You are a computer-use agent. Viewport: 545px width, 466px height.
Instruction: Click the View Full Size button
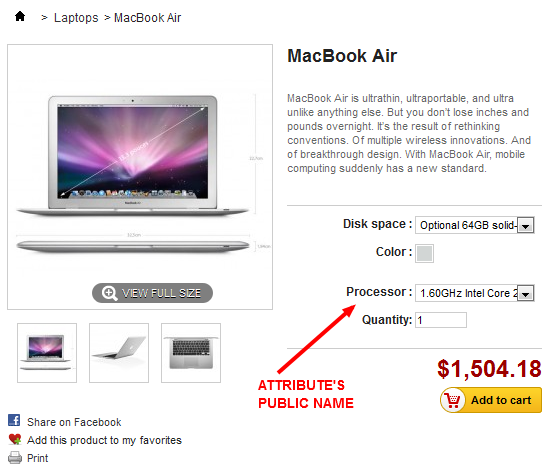[152, 293]
